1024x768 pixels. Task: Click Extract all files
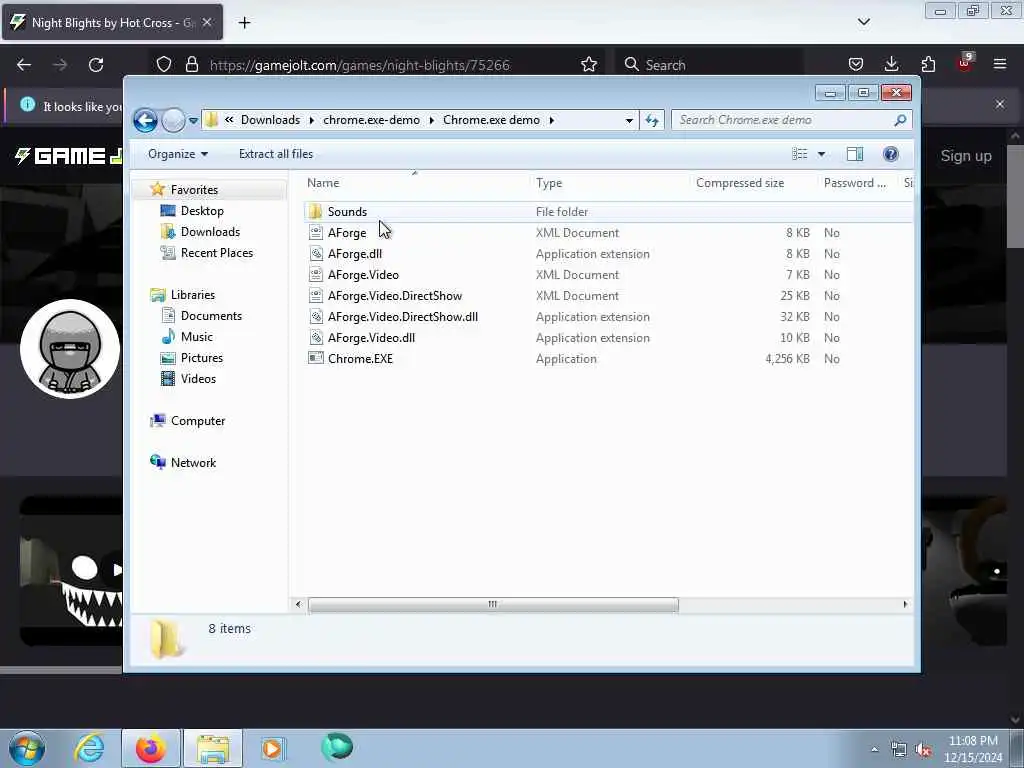point(276,154)
